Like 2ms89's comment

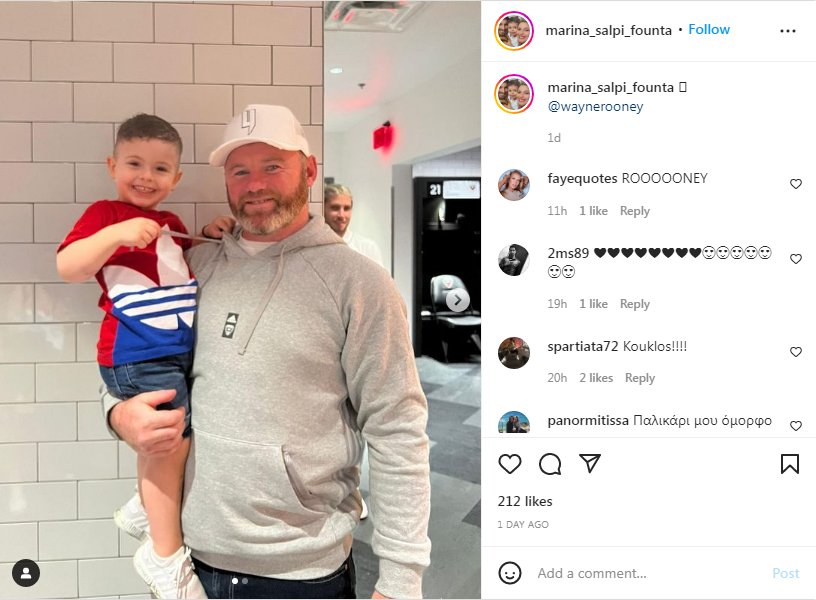point(795,259)
